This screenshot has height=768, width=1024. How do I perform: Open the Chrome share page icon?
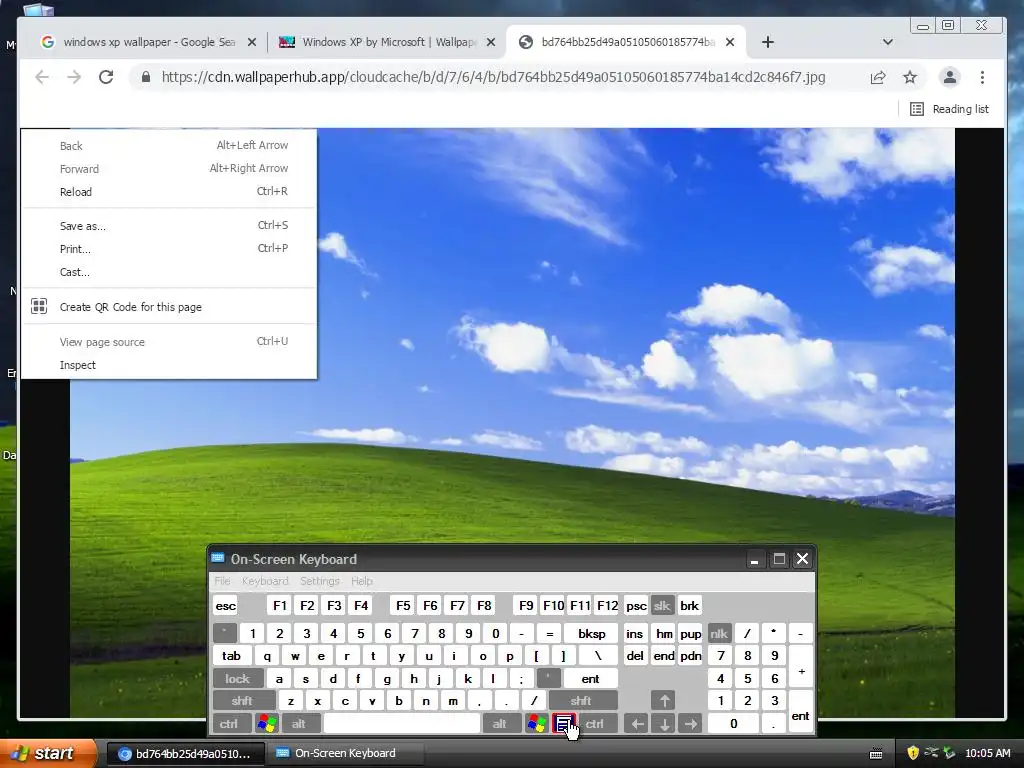tap(878, 77)
